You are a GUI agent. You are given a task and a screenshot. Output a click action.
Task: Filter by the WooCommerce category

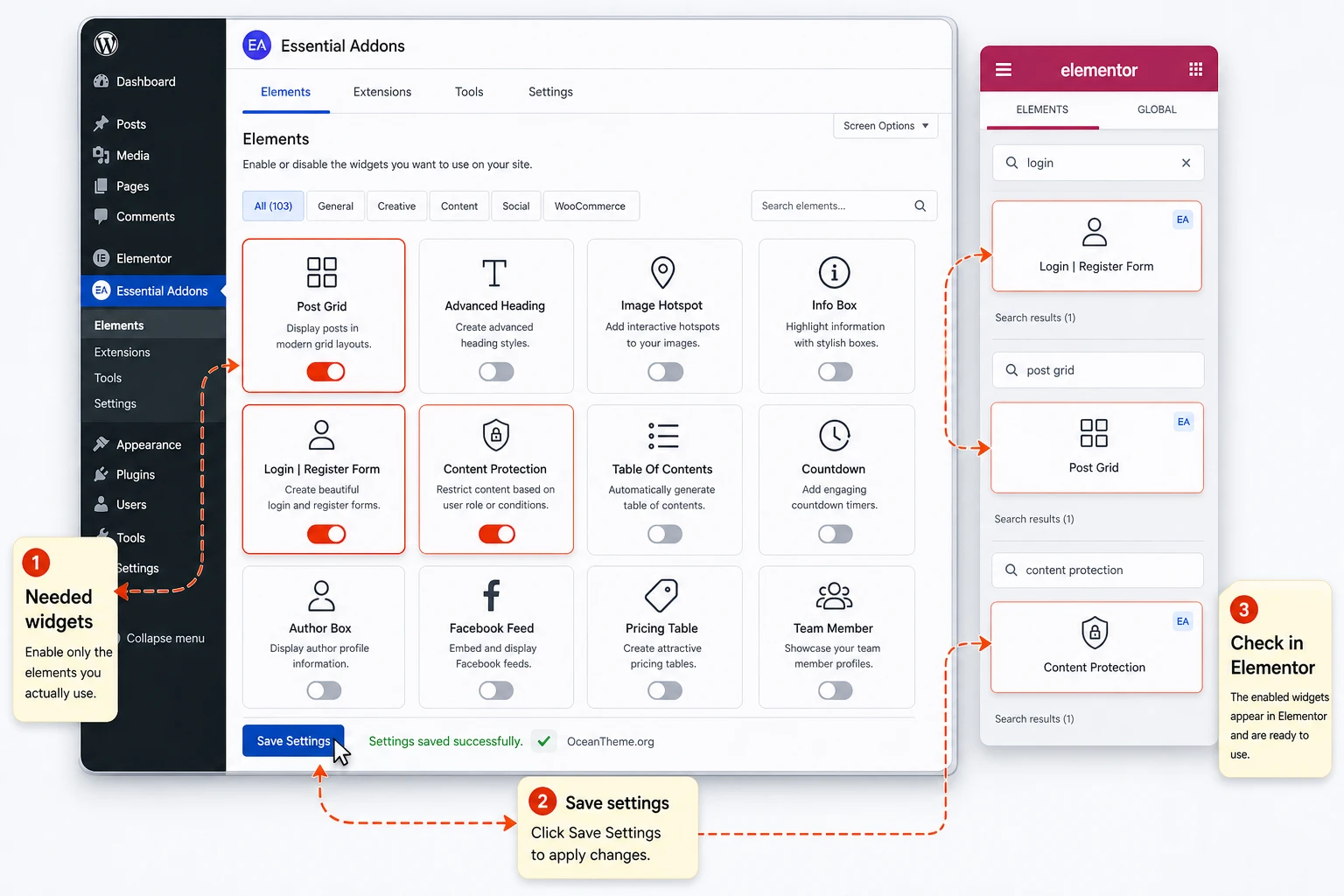click(x=590, y=206)
